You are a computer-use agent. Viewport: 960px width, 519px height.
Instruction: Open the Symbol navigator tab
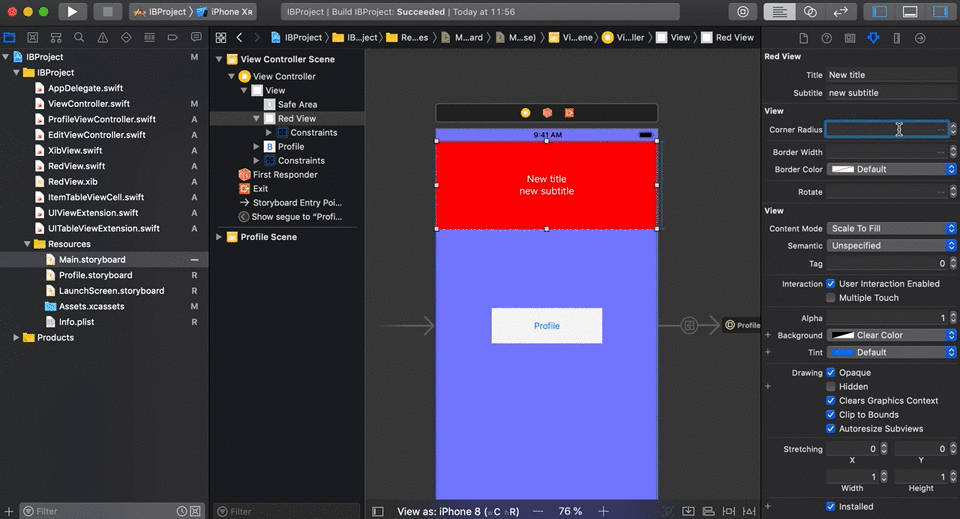[x=56, y=37]
